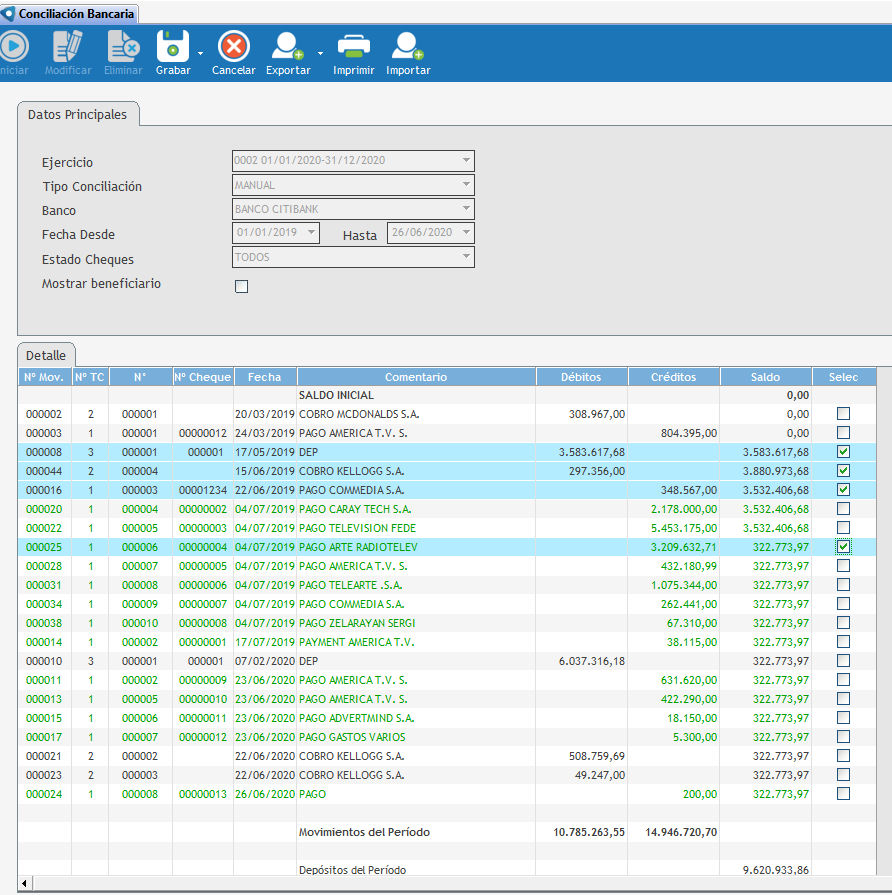Click the Exportar icon
The image size is (892, 895).
288,46
